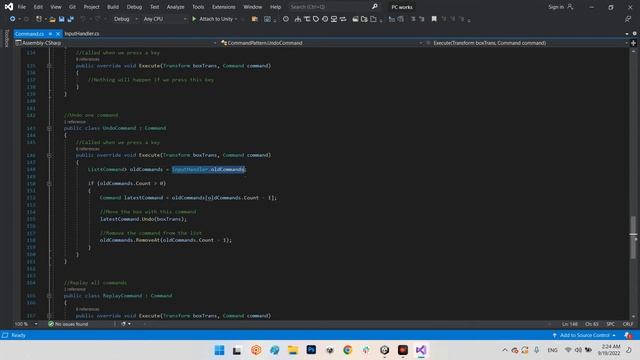Click Add to Source Control
640x360 pixels.
pos(584,335)
